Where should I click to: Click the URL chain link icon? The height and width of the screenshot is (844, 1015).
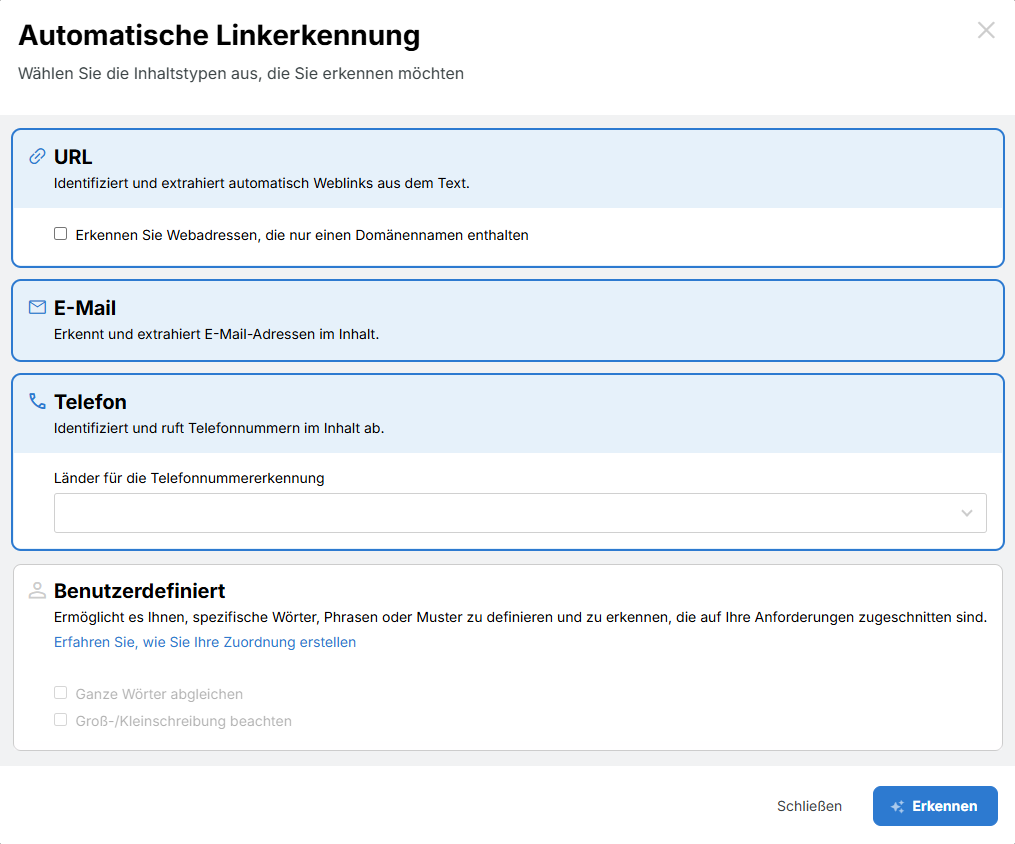pos(38,157)
